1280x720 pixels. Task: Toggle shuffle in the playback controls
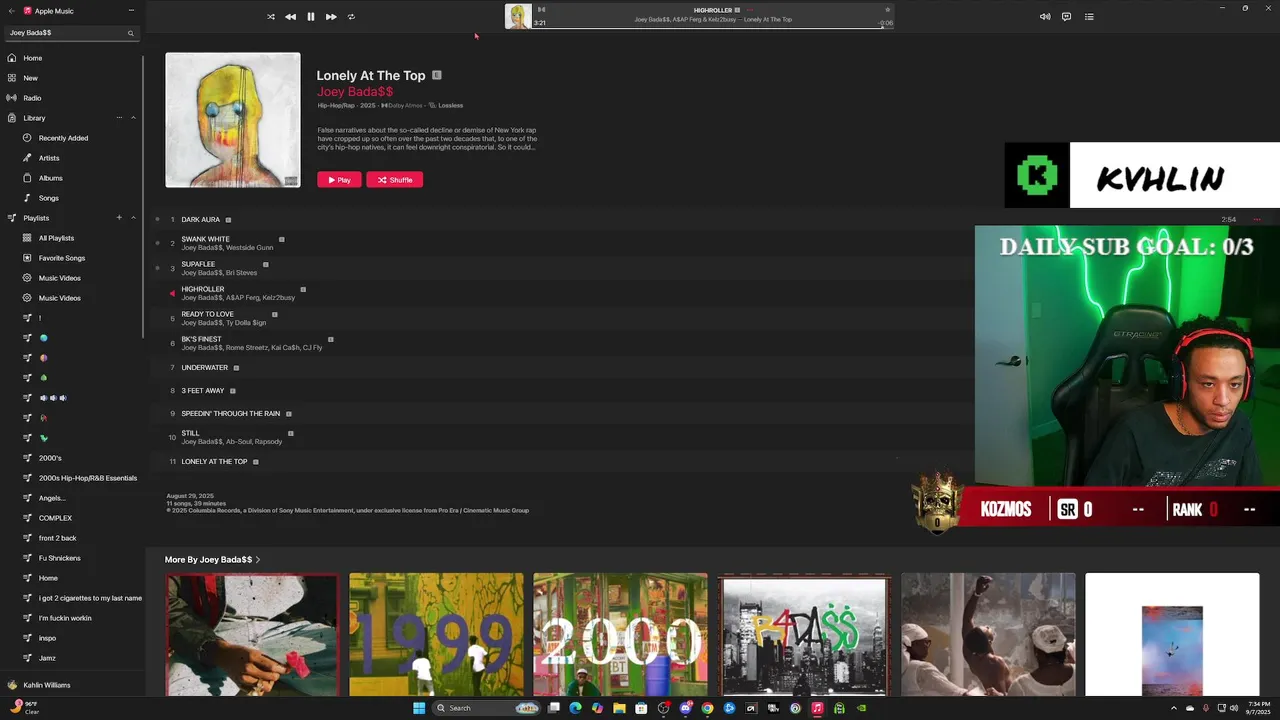point(271,17)
